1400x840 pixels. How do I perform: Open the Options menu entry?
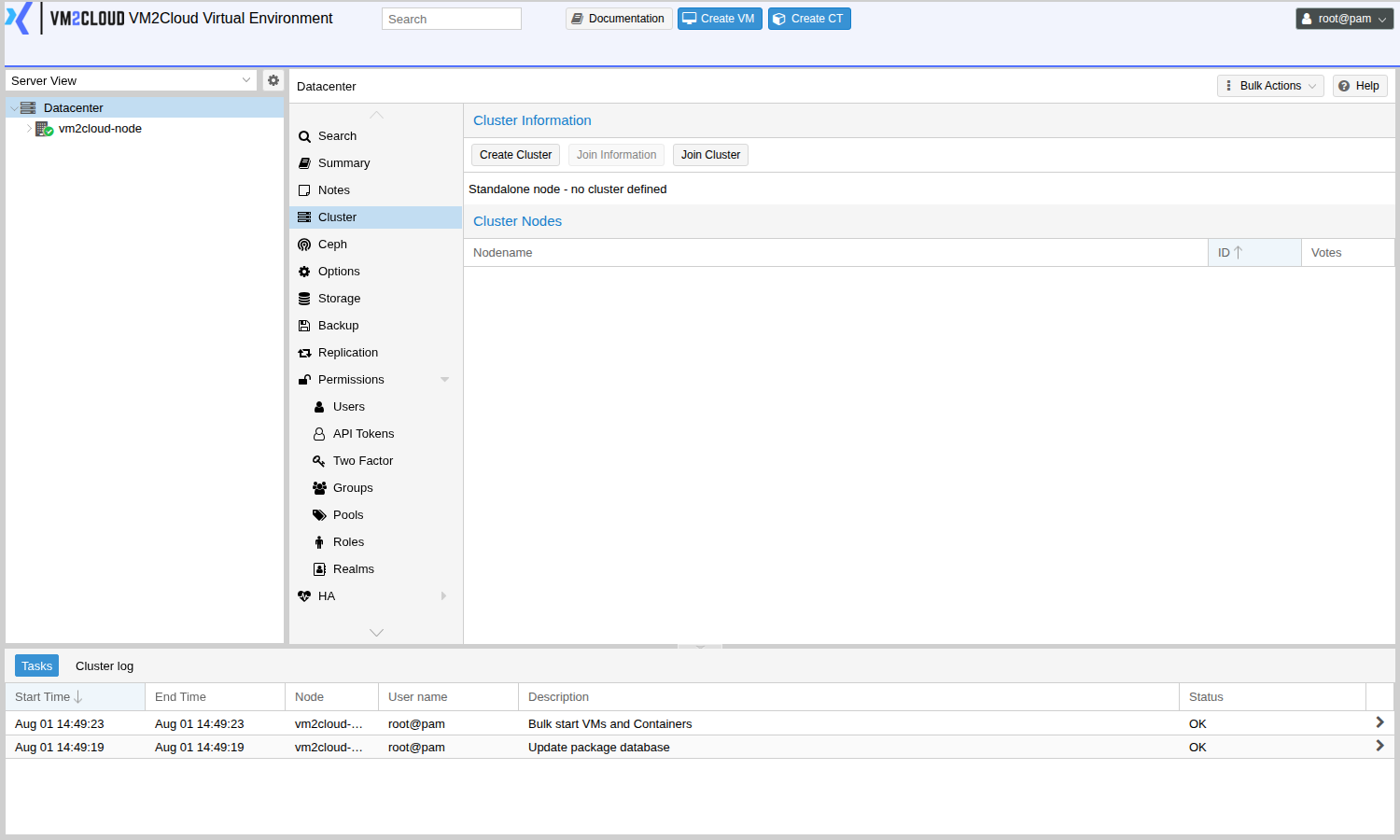point(375,272)
